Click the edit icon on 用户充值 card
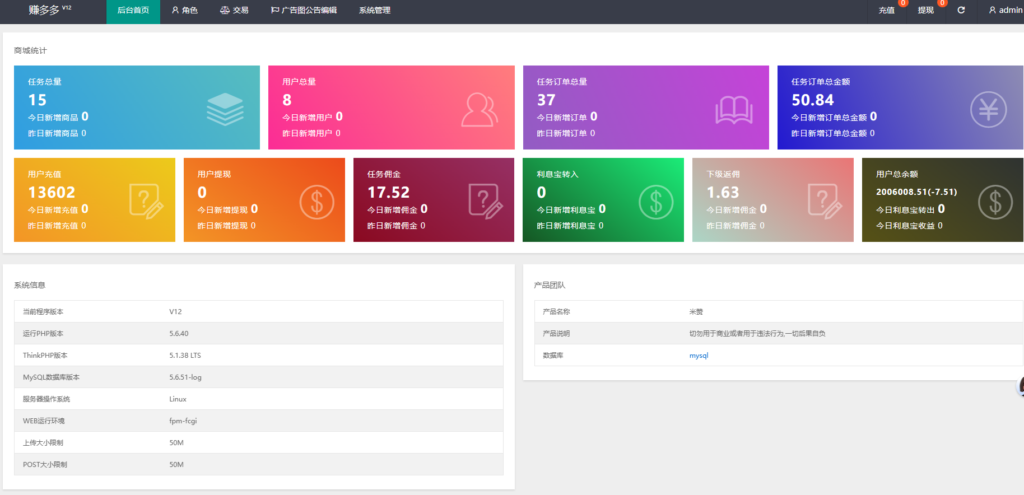Image resolution: width=1024 pixels, height=495 pixels. (145, 201)
